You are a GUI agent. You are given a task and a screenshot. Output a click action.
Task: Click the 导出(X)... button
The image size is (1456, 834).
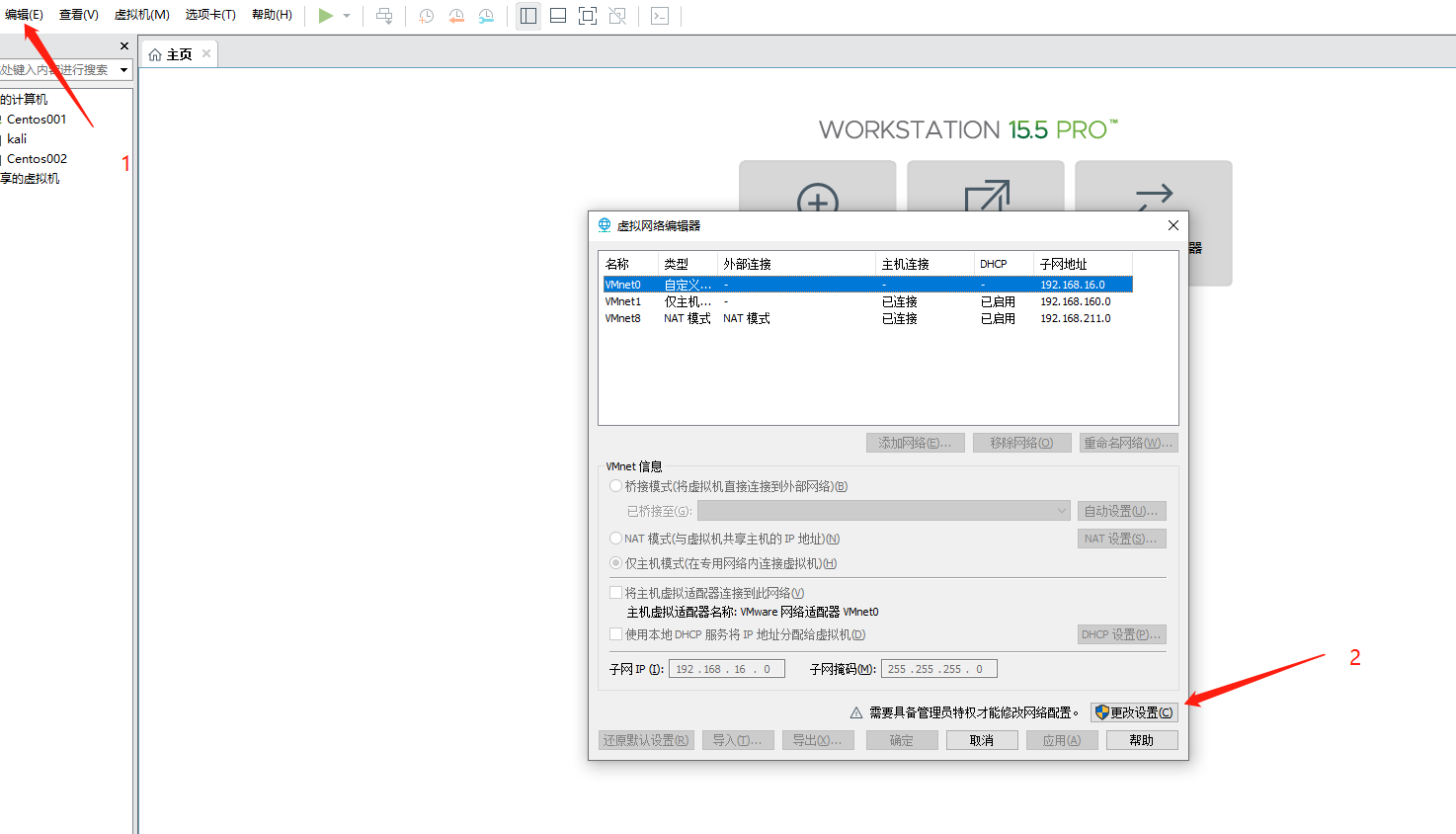[x=818, y=740]
